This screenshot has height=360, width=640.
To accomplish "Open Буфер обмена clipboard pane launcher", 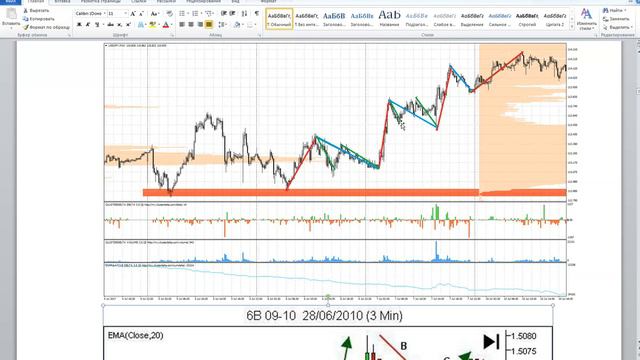I will (69, 36).
